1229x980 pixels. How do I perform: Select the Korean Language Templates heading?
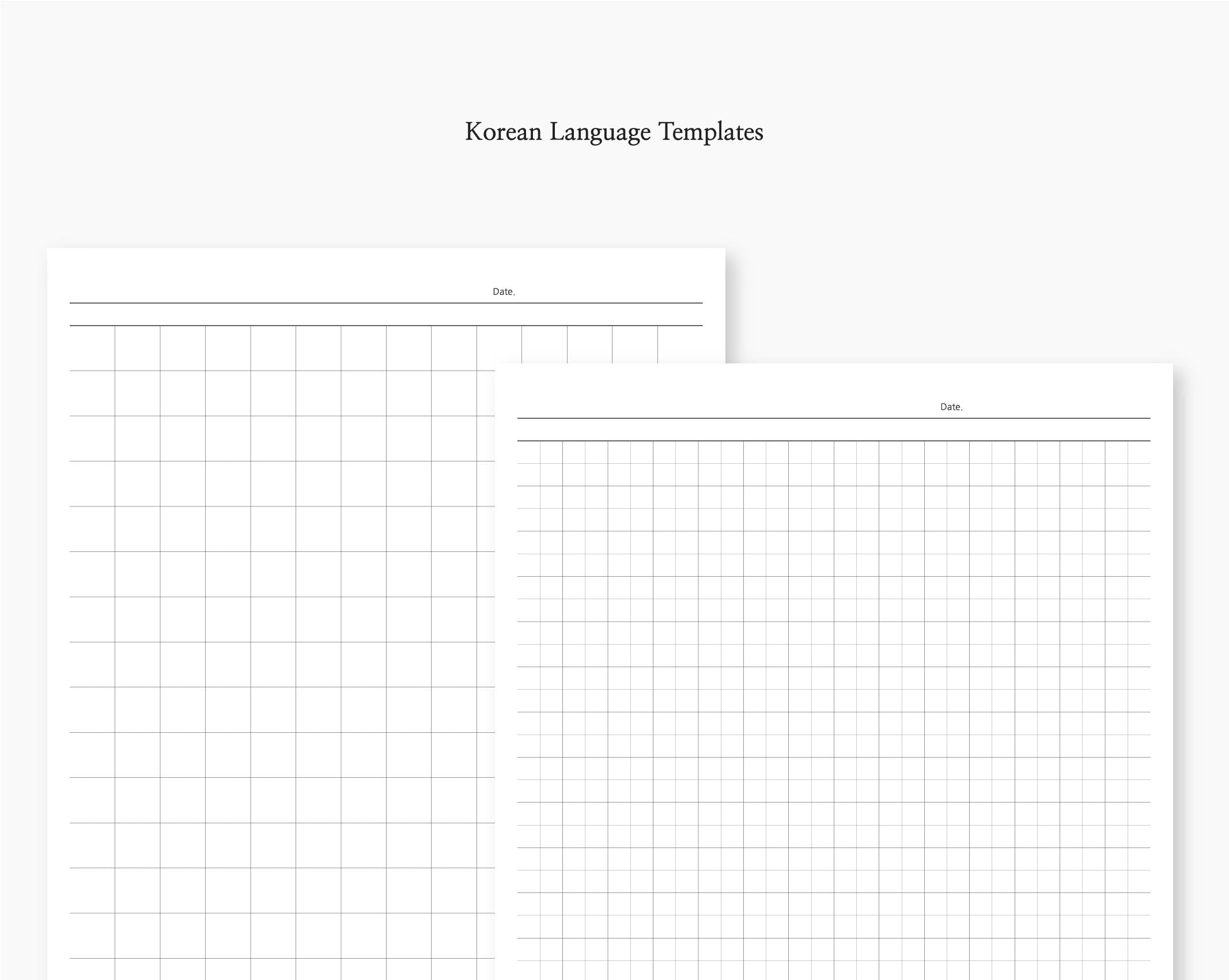click(614, 132)
